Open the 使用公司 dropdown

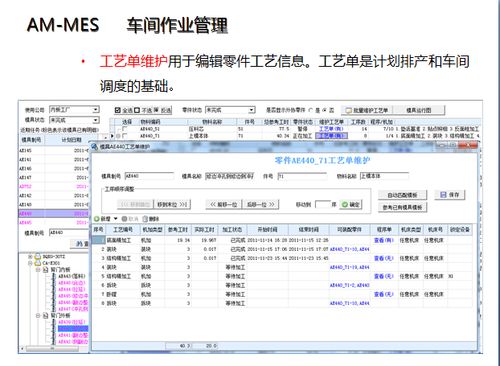point(96,109)
